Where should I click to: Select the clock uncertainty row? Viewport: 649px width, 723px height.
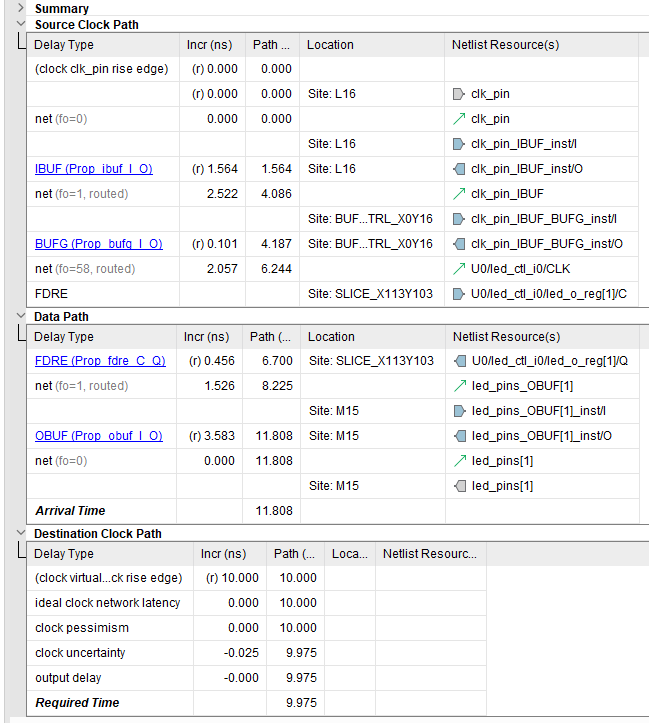pos(257,652)
